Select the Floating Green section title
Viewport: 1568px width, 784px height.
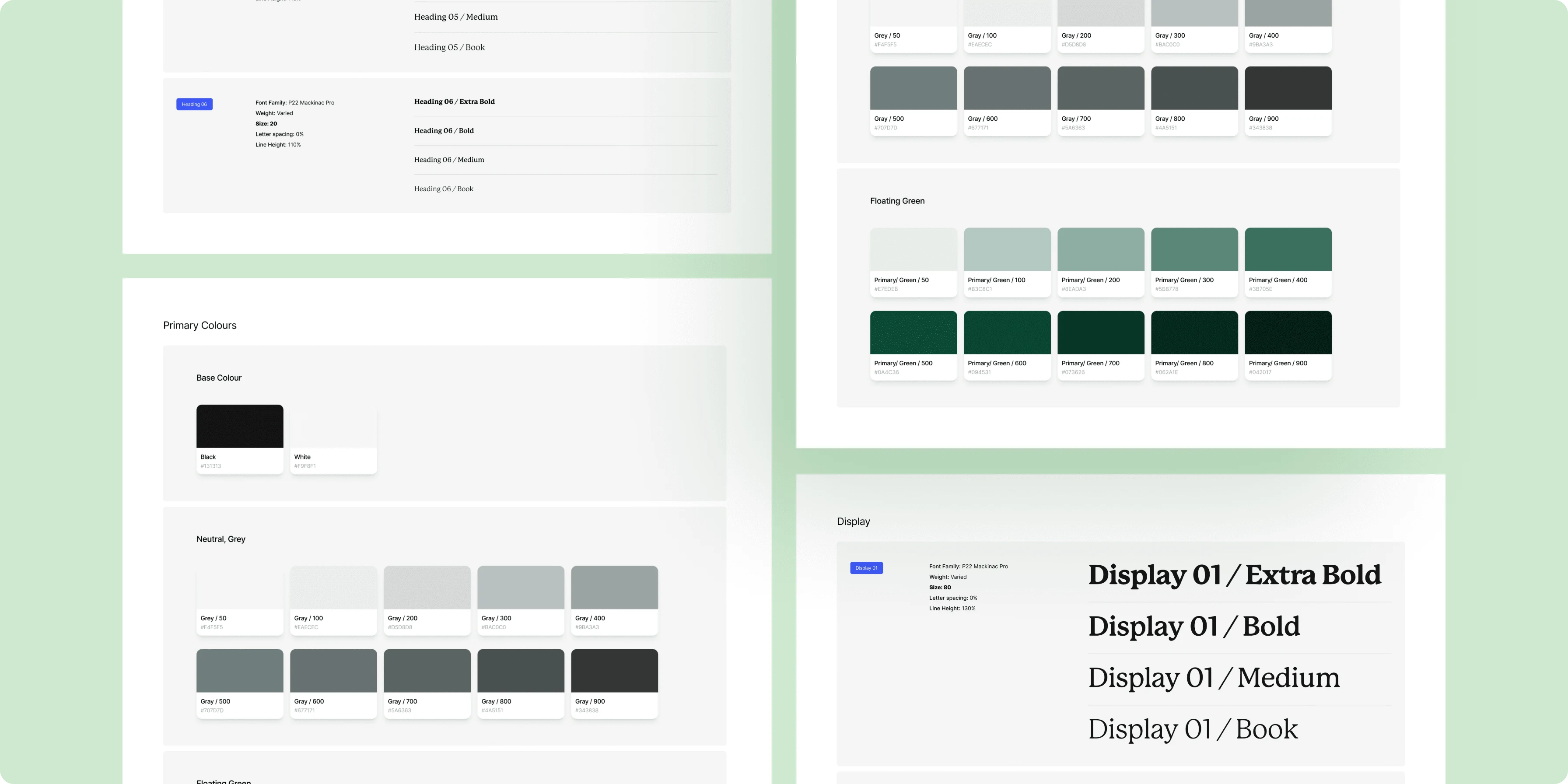pyautogui.click(x=896, y=200)
